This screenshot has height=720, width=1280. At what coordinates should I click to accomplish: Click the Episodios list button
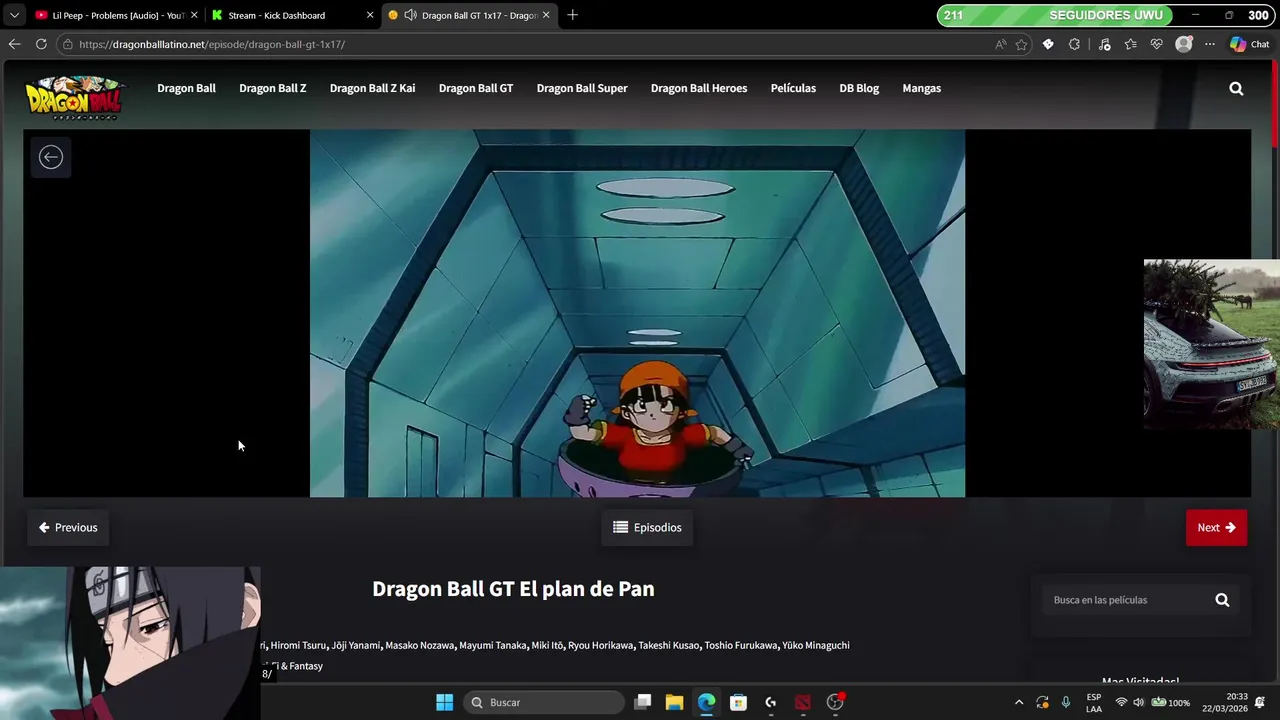point(647,527)
